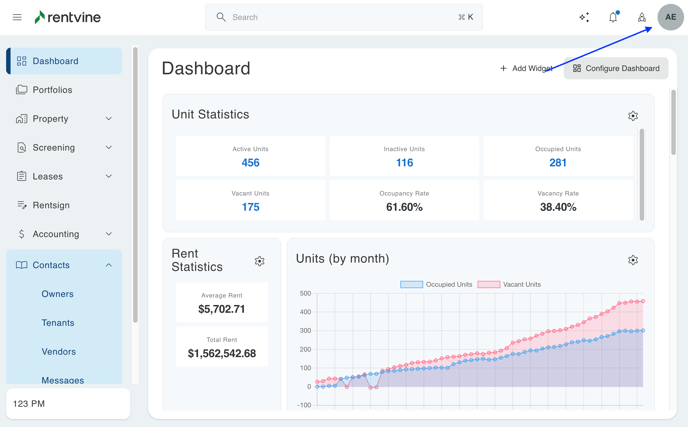Open Unit Statistics widget settings gear
Image resolution: width=688 pixels, height=427 pixels.
point(633,116)
